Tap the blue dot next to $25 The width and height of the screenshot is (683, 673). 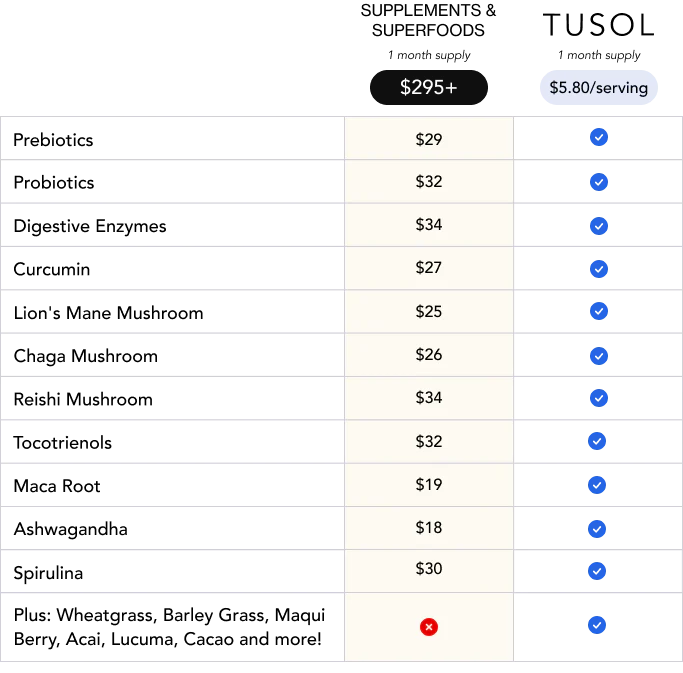598,311
